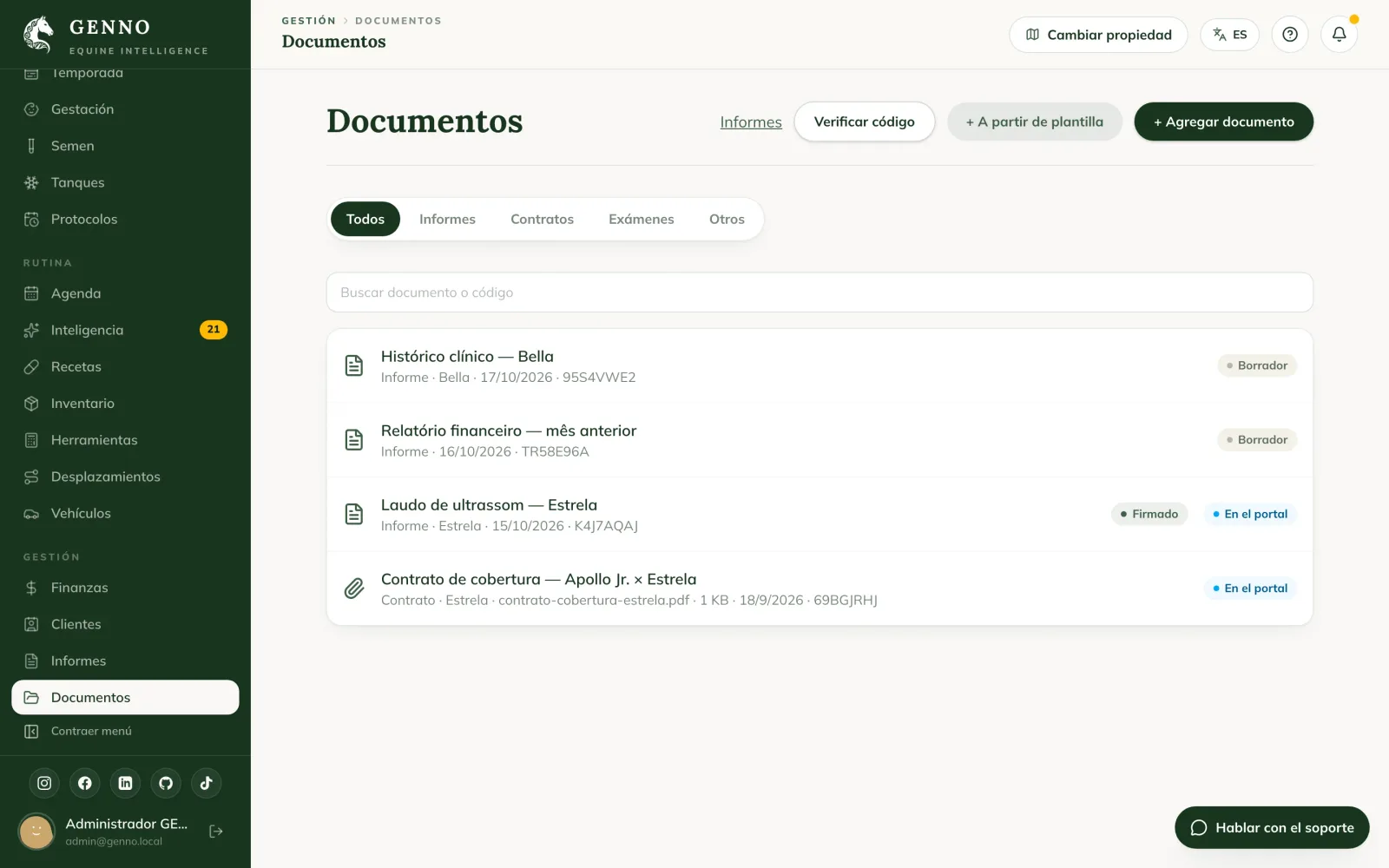Open the Cambiar propiedad selector
The height and width of the screenshot is (868, 1389).
point(1098,35)
